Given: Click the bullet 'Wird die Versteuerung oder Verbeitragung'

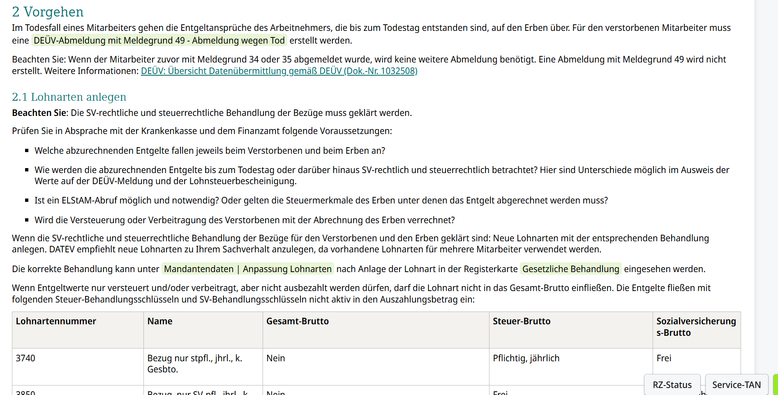Looking at the screenshot, I should pyautogui.click(x=244, y=220).
